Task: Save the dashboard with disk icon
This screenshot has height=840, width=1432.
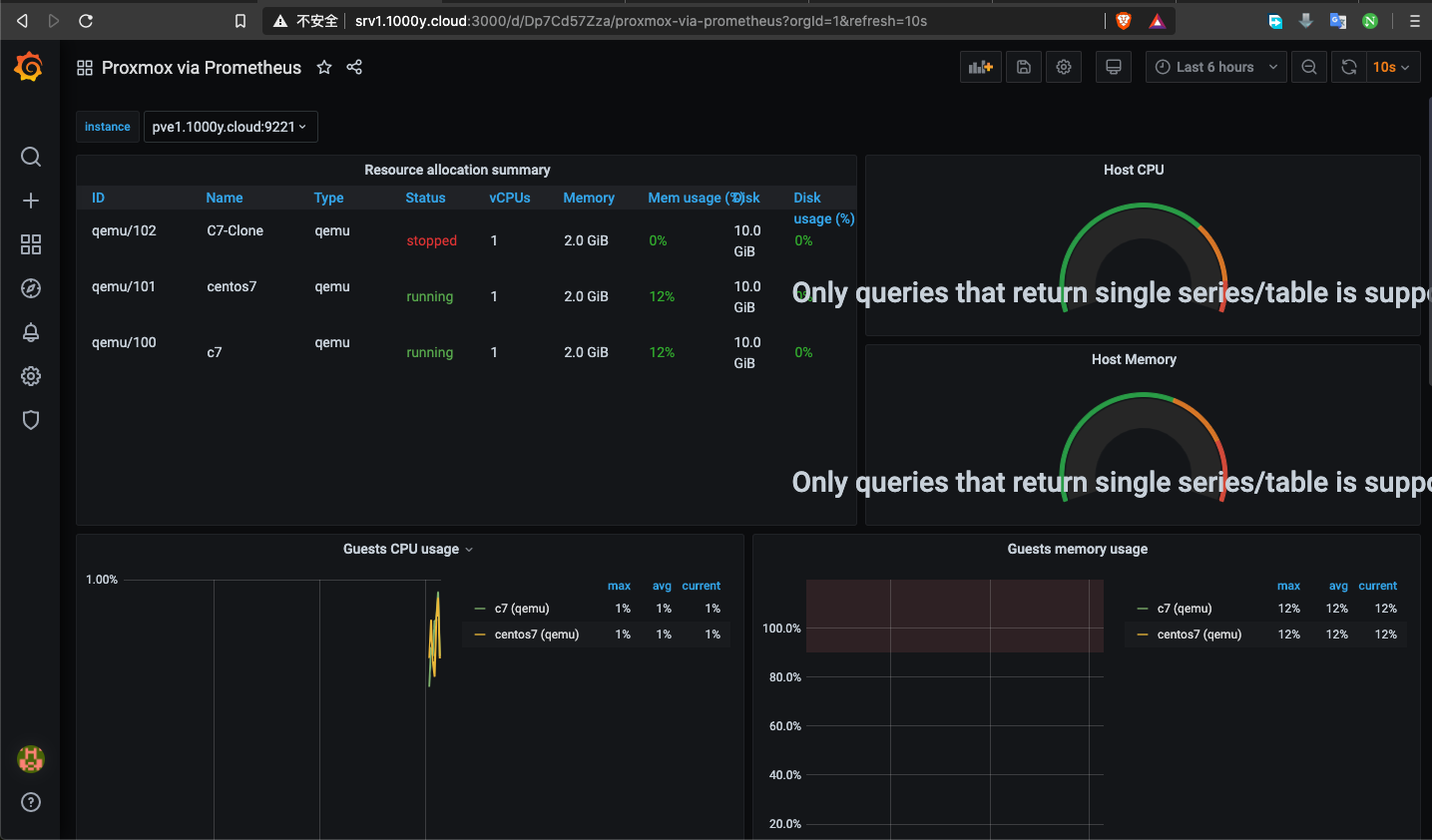Action: click(x=1024, y=67)
